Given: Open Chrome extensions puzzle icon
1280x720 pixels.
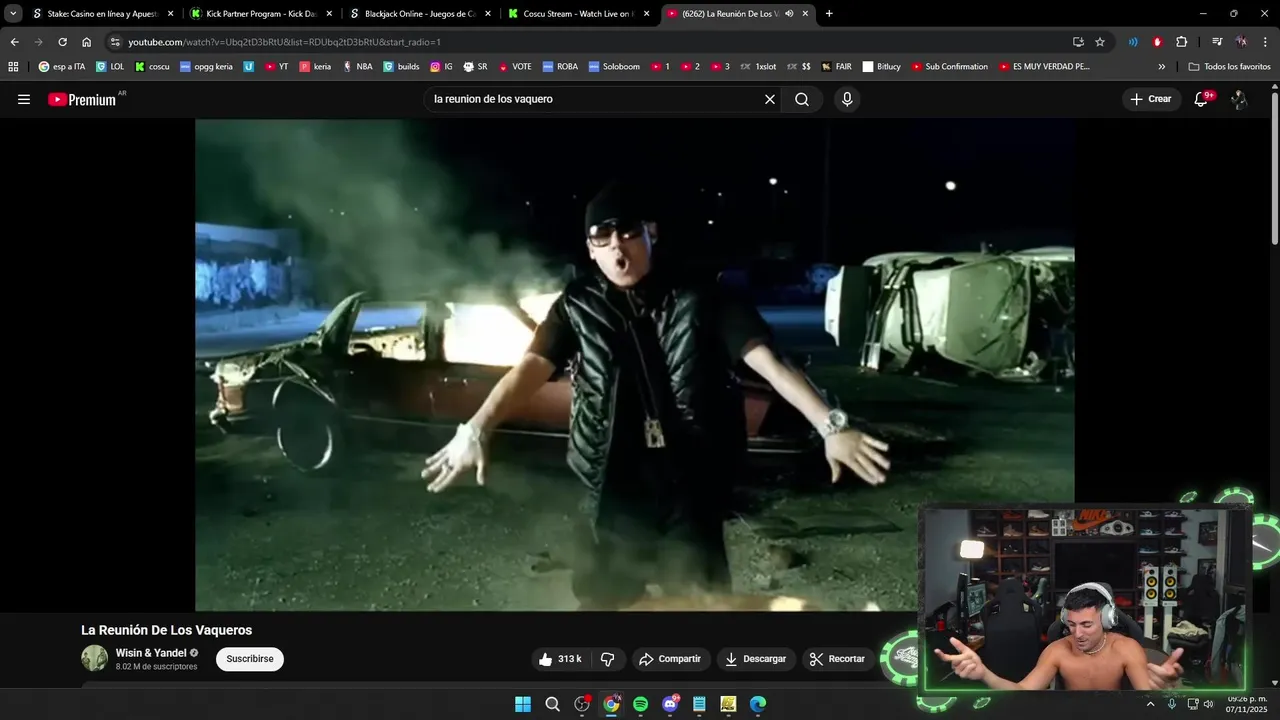Looking at the screenshot, I should (1182, 42).
